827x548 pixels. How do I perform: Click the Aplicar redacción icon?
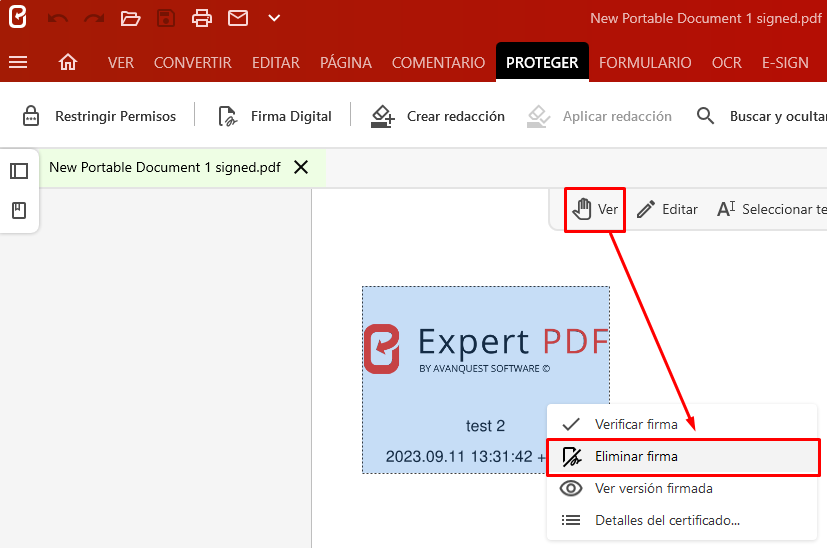pos(538,116)
